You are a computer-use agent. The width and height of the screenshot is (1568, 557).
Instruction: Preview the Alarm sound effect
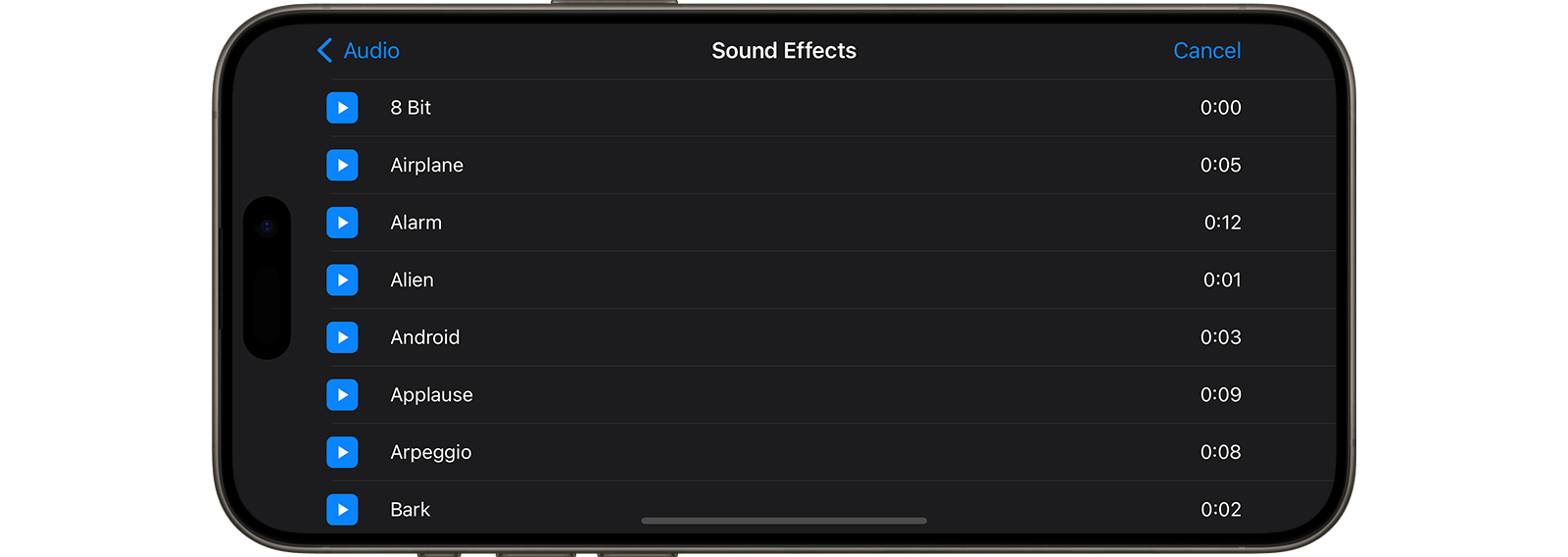pos(342,223)
